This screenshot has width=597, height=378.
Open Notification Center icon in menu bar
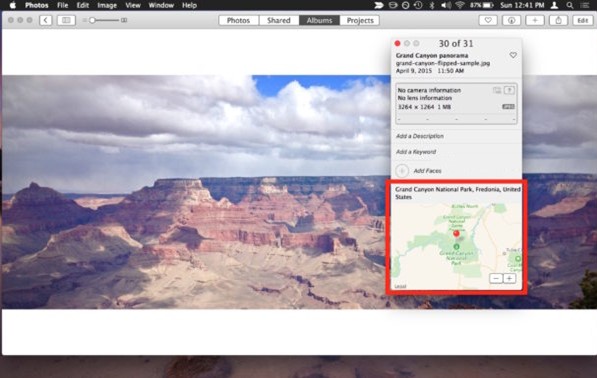tap(584, 5)
